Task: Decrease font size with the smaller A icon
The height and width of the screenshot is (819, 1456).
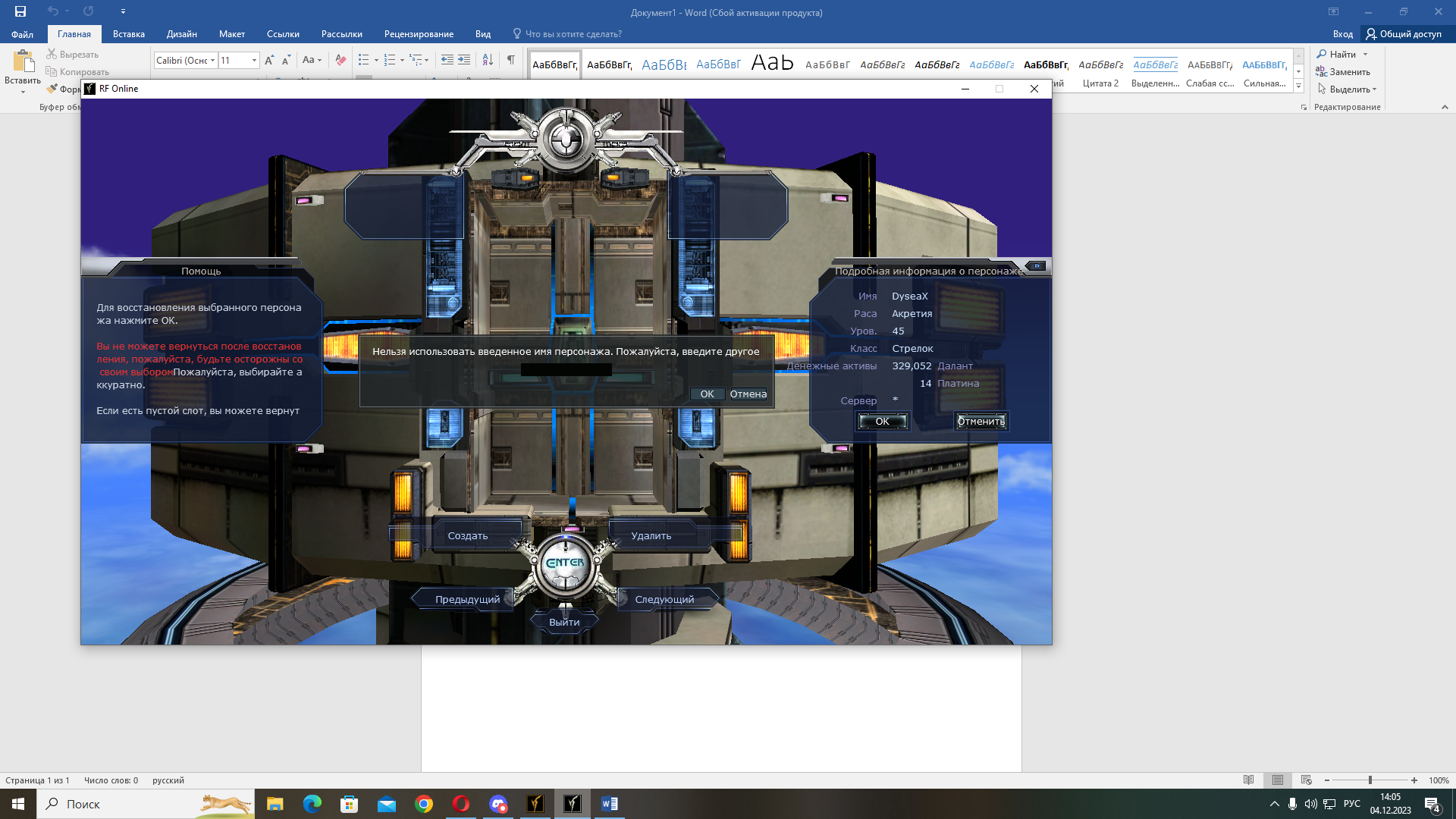Action: click(x=286, y=60)
